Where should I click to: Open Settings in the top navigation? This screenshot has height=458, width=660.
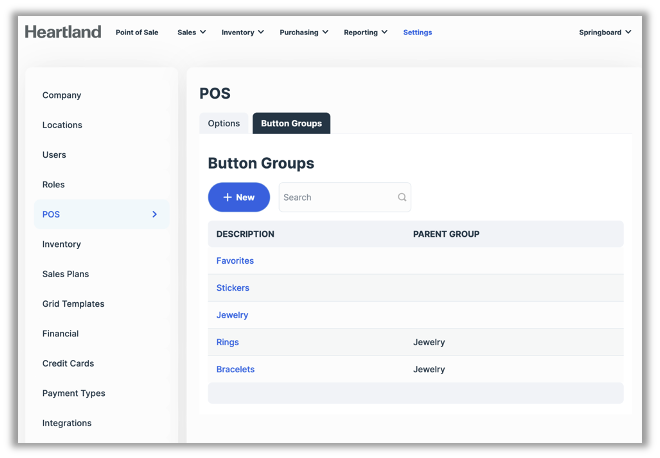pyautogui.click(x=417, y=32)
